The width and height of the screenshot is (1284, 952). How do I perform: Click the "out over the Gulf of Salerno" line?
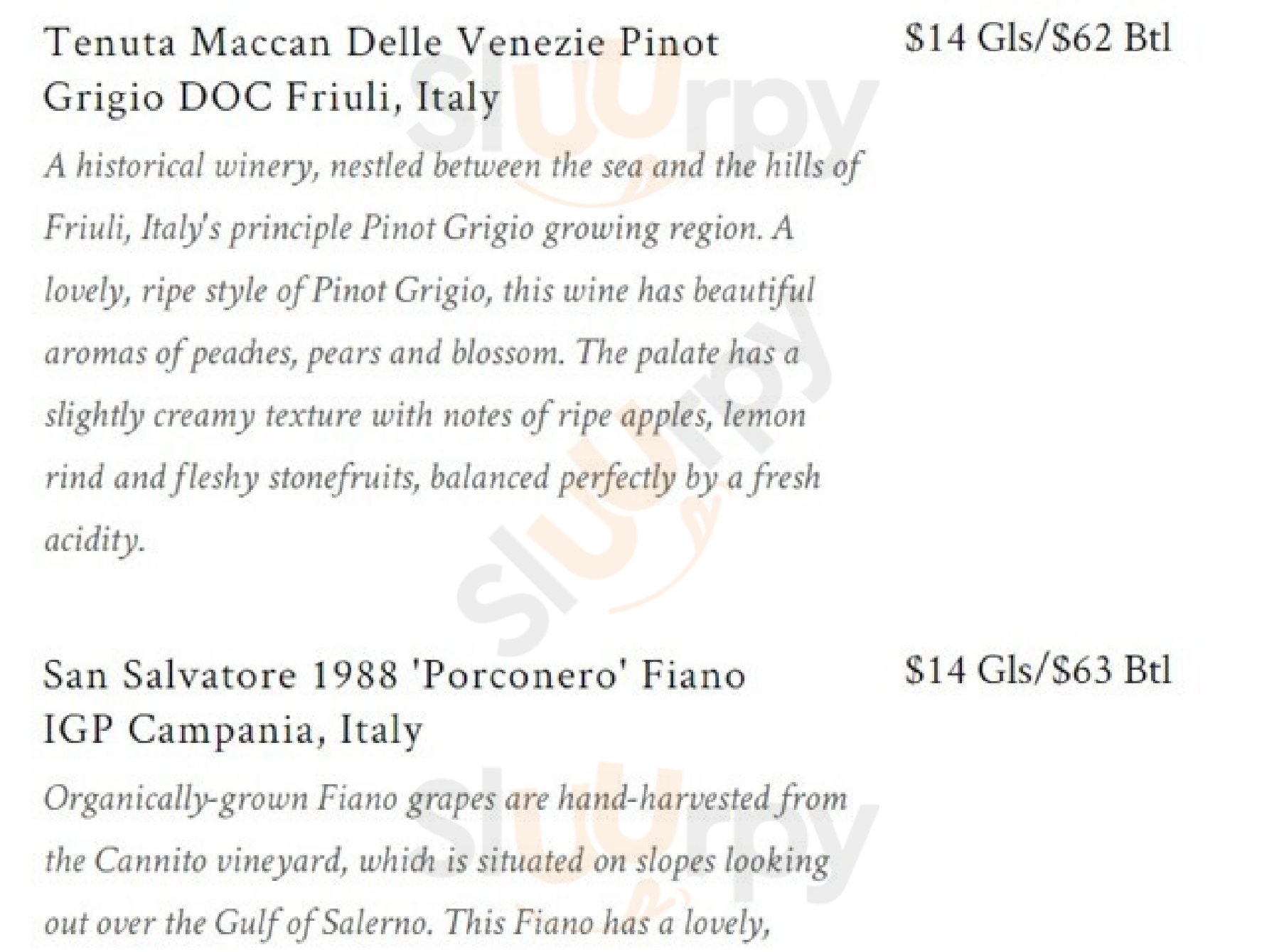click(x=407, y=924)
